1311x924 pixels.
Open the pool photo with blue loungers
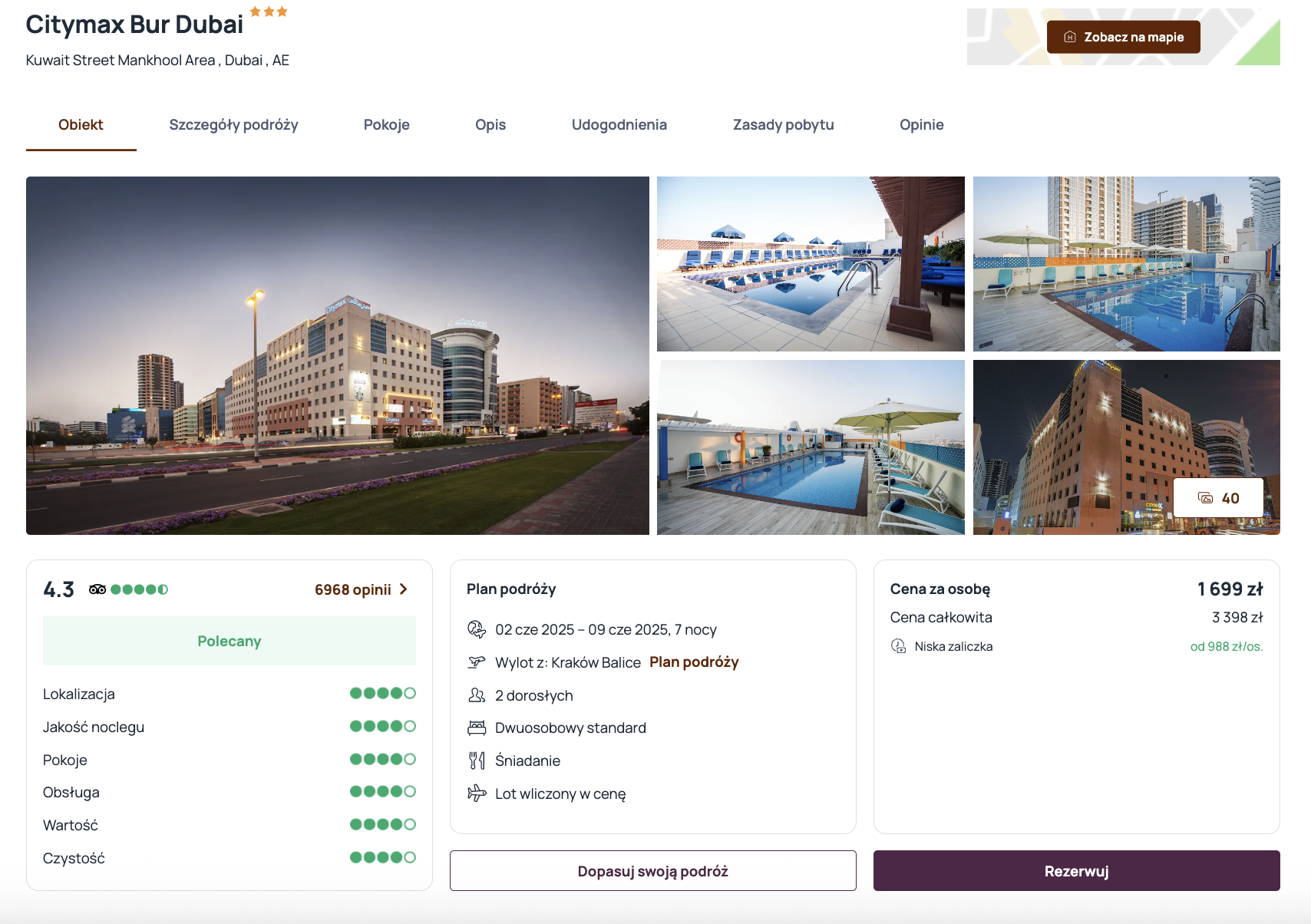coord(811,264)
